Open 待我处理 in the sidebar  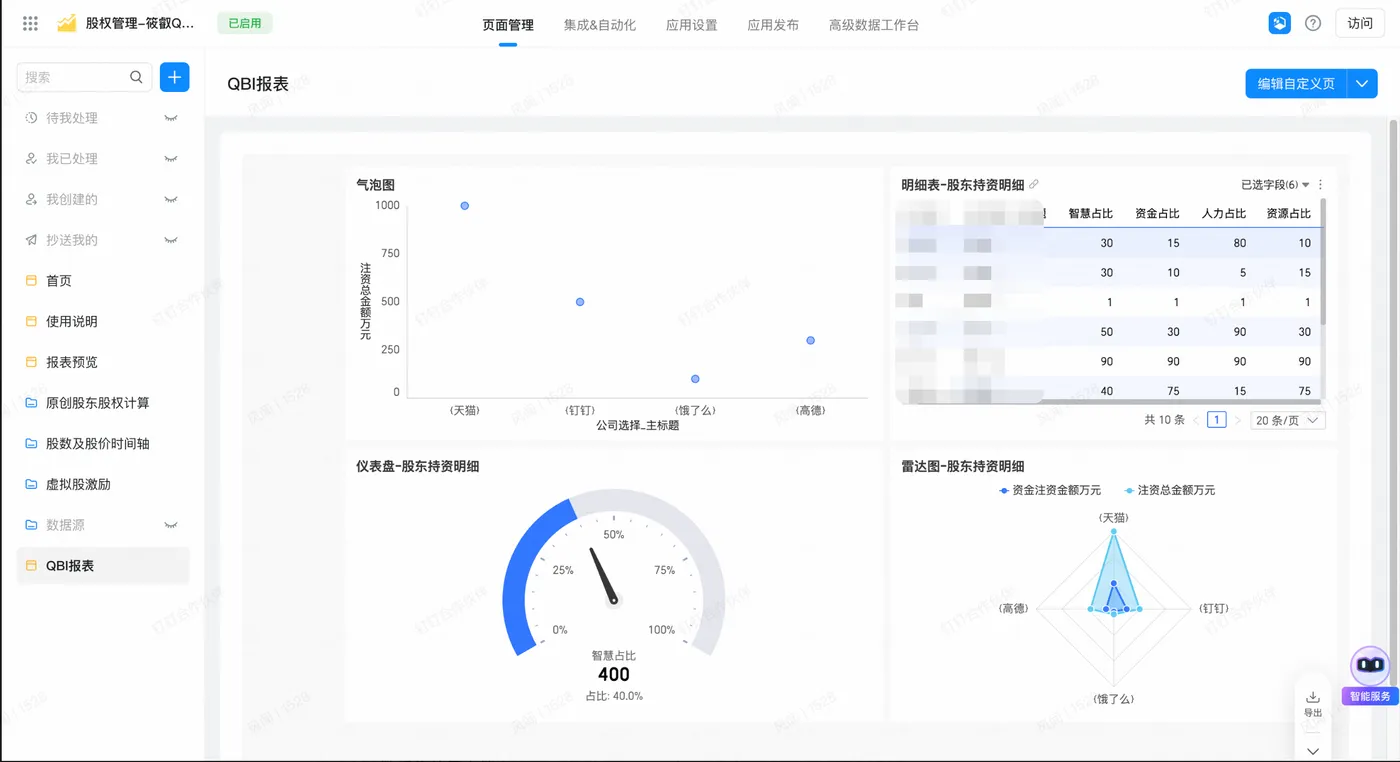(71, 118)
